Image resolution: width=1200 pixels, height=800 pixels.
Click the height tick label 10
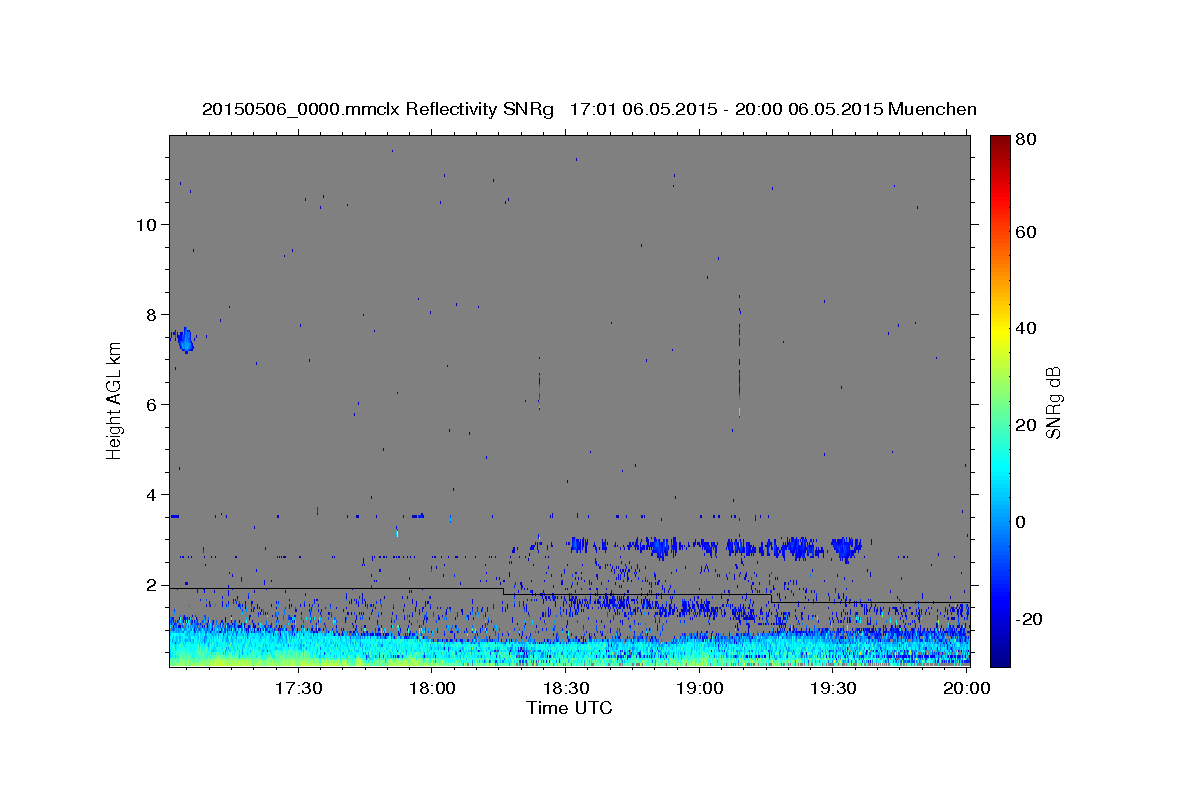tap(147, 224)
